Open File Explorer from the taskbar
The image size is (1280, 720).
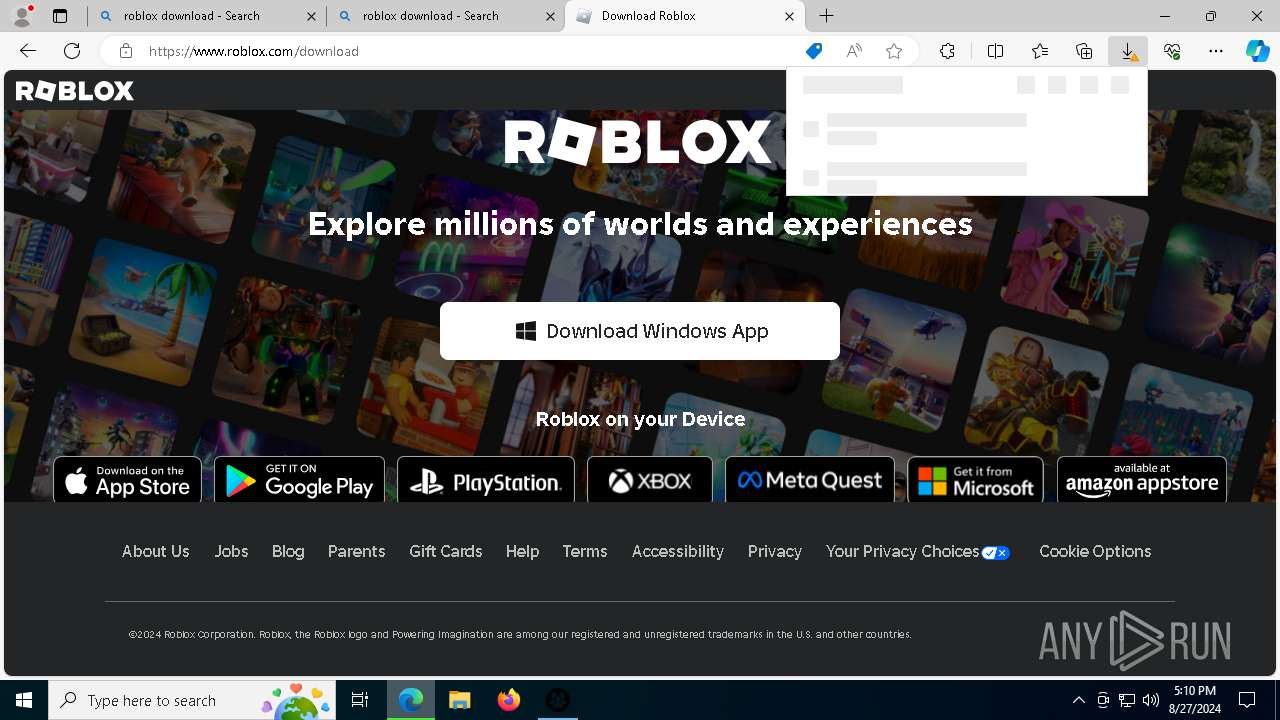[x=459, y=700]
